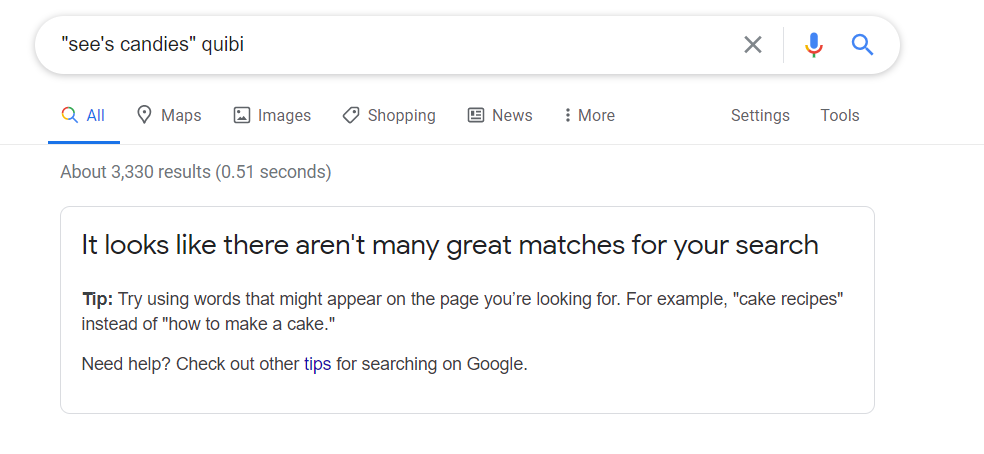The height and width of the screenshot is (454, 984).
Task: Open the Settings dropdown menu
Action: (760, 116)
